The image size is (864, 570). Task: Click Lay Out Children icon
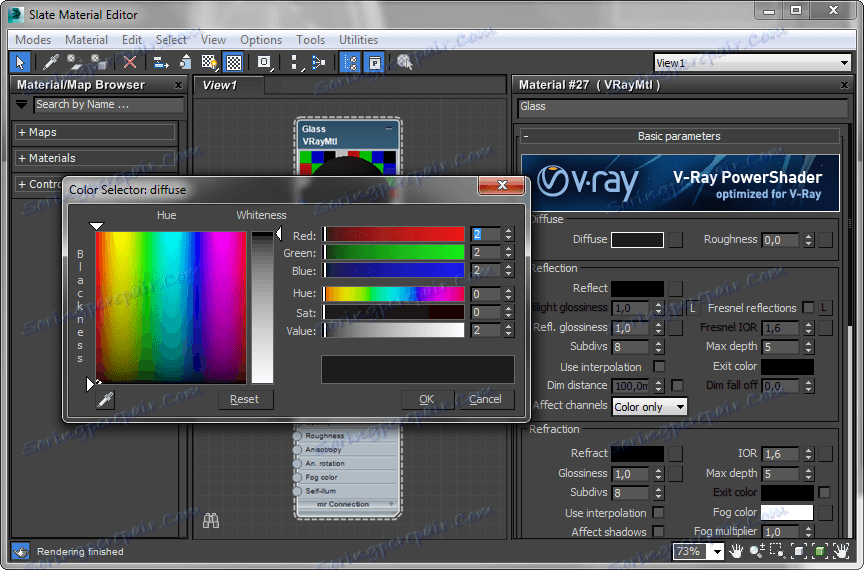319,62
